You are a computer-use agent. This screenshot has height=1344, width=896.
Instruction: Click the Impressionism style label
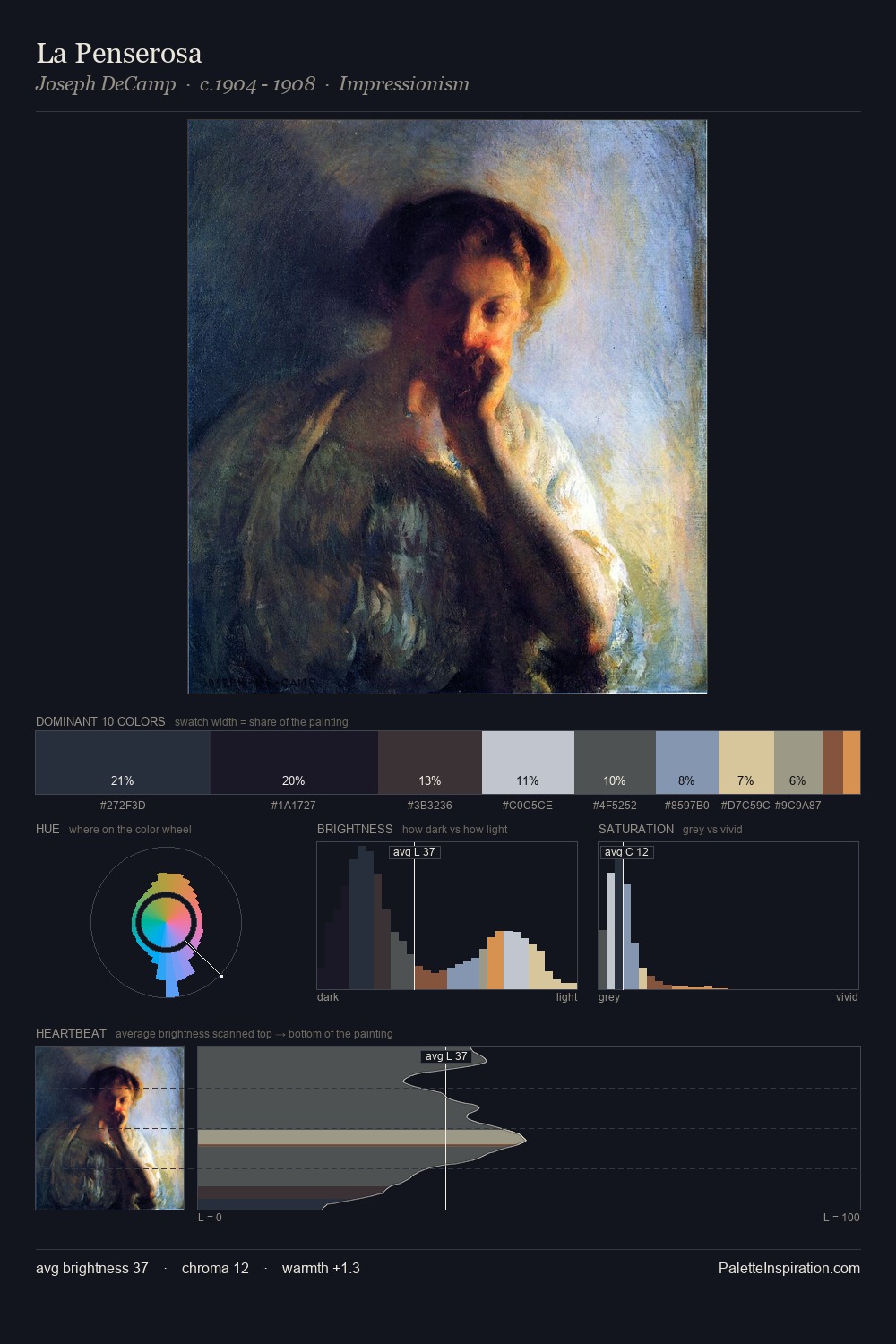click(x=404, y=84)
